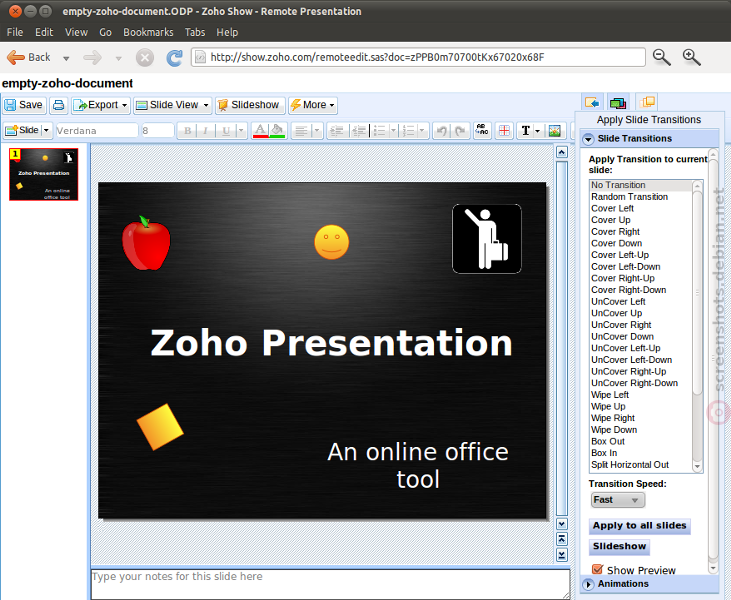Open the Bookmarks menu
The height and width of the screenshot is (600, 731).
pyautogui.click(x=148, y=32)
